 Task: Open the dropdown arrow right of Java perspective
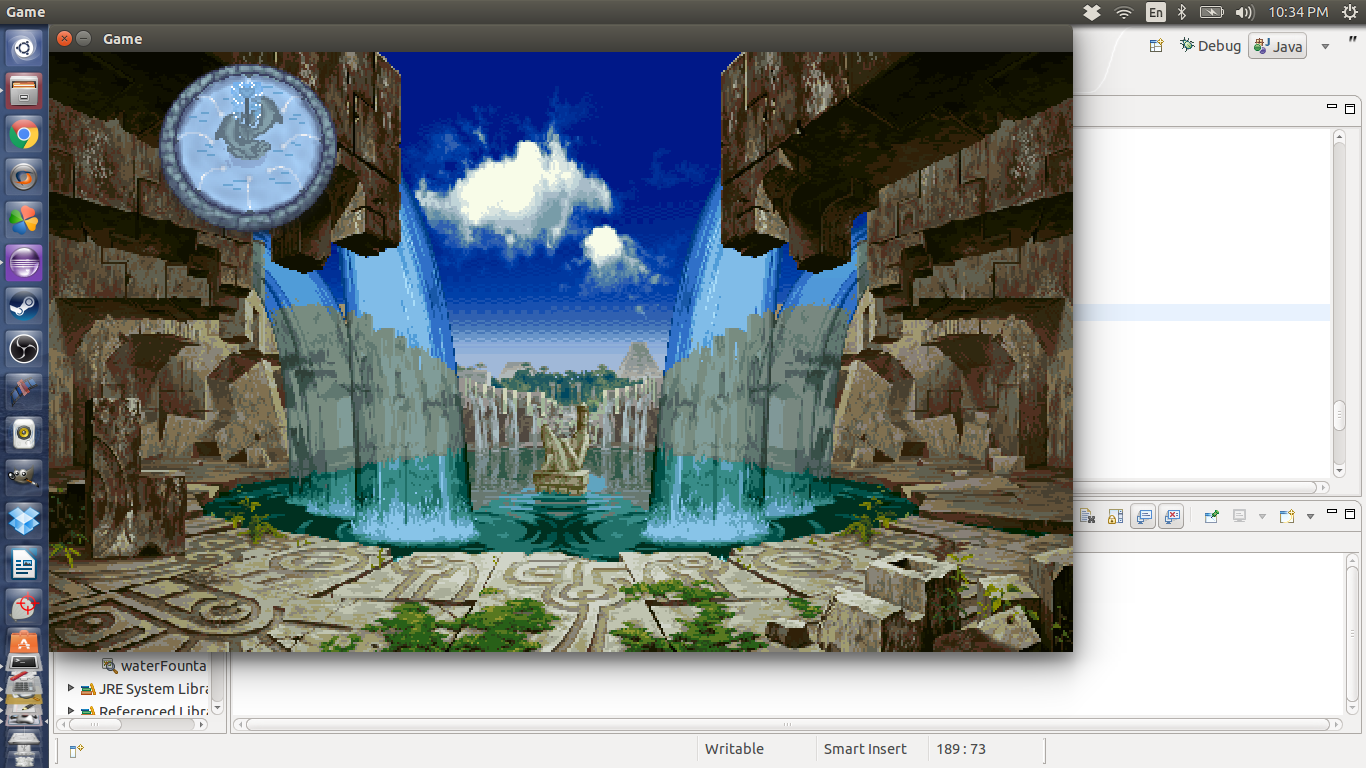click(1326, 46)
